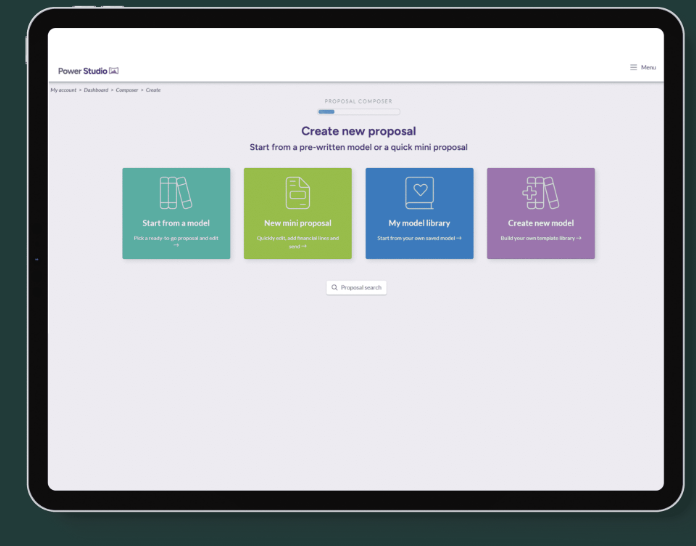Click 'Build your own template library' arrow text

541,238
